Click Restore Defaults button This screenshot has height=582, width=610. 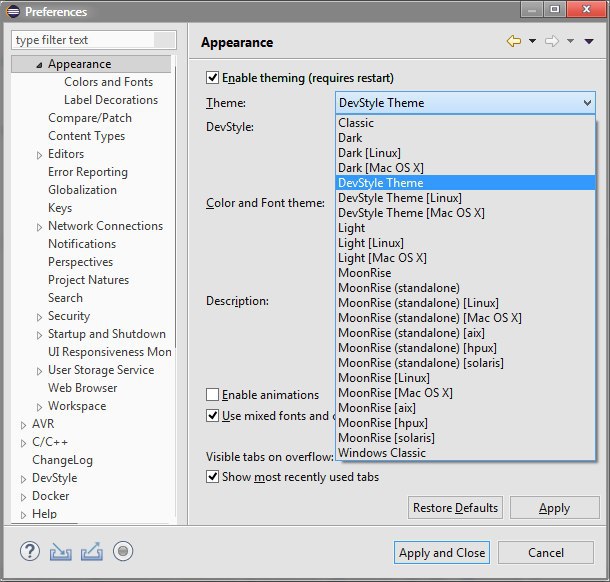click(x=455, y=507)
